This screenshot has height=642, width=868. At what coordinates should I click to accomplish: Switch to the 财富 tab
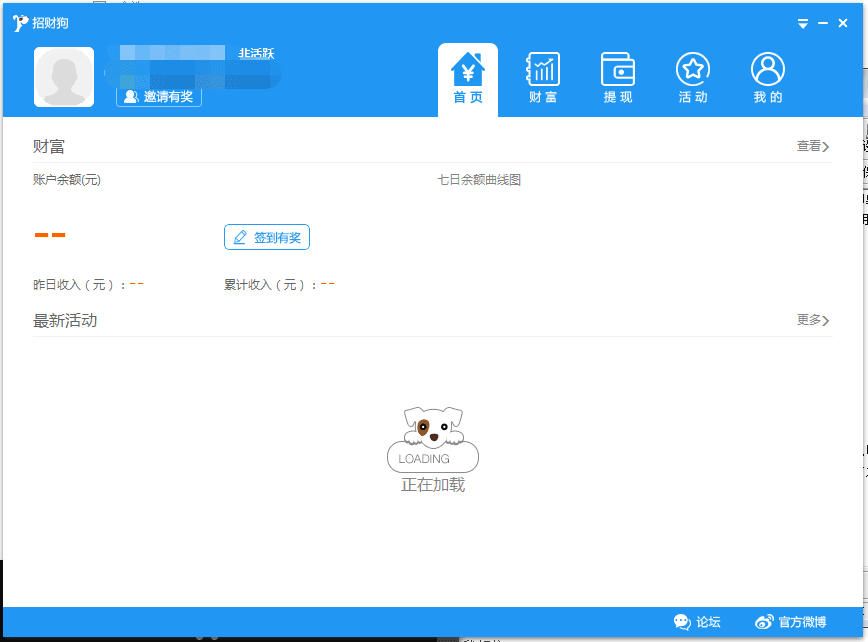[542, 78]
